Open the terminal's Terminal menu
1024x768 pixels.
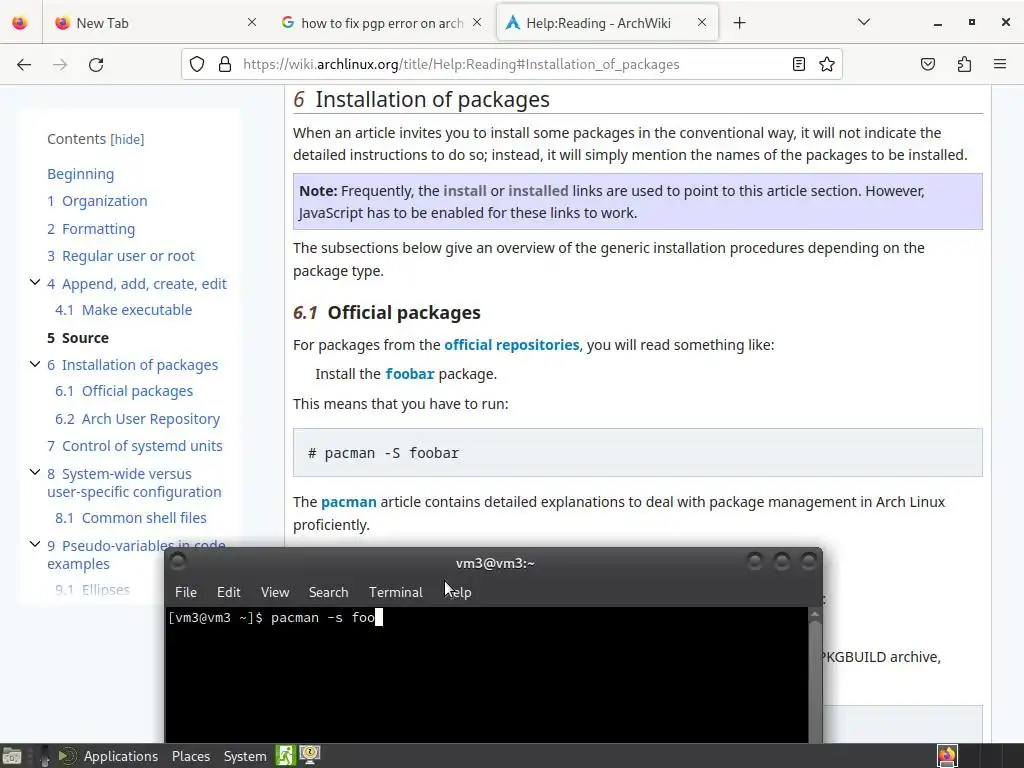tap(396, 592)
